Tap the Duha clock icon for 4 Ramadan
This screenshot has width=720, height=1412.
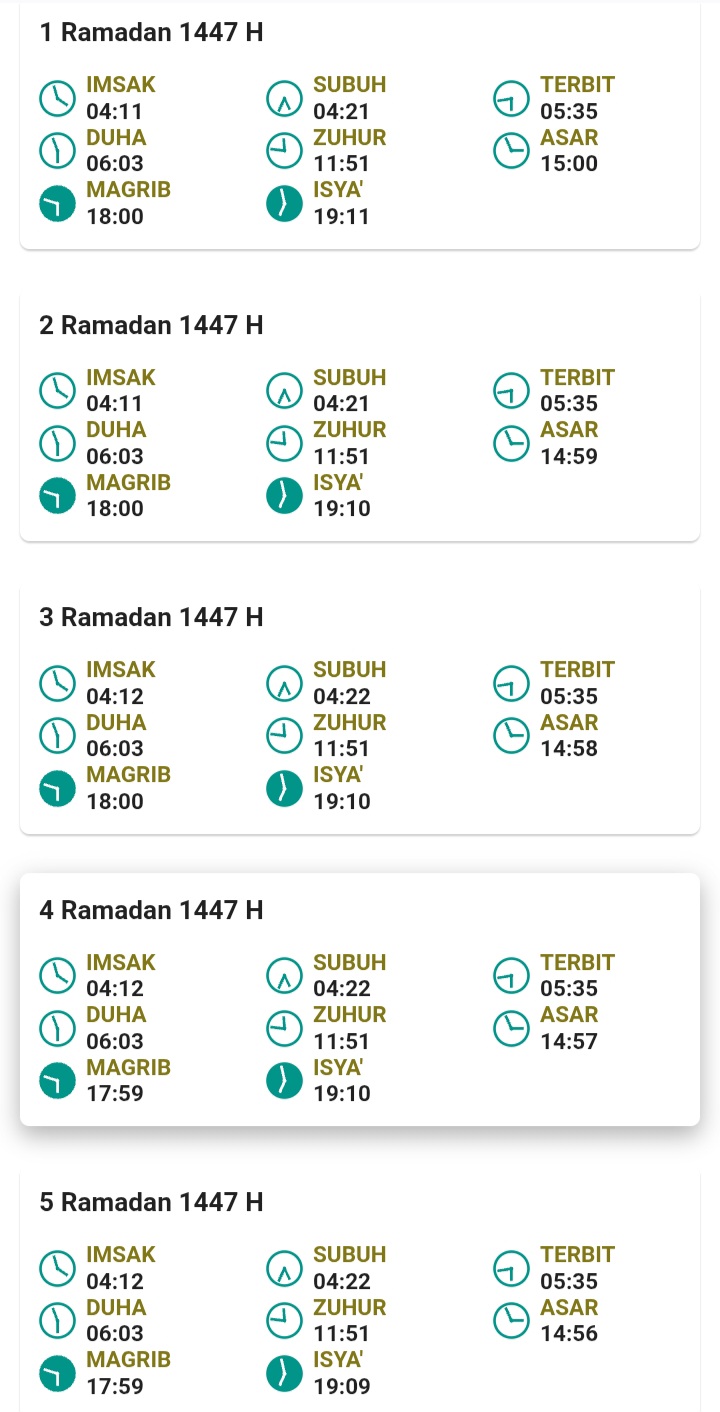pos(57,1028)
